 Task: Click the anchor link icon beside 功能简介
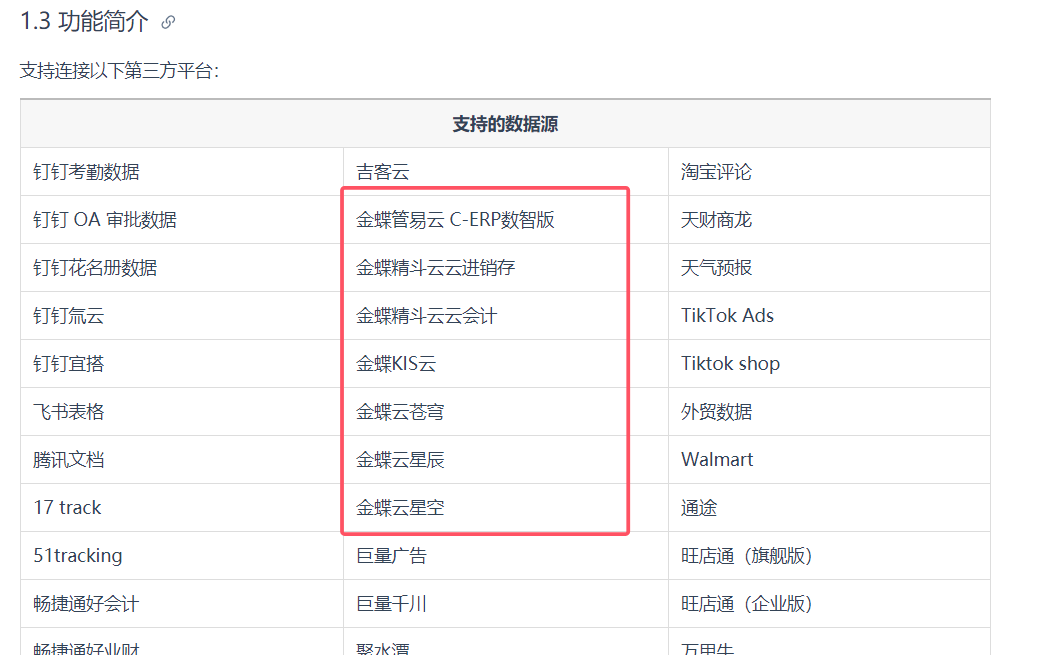[168, 22]
